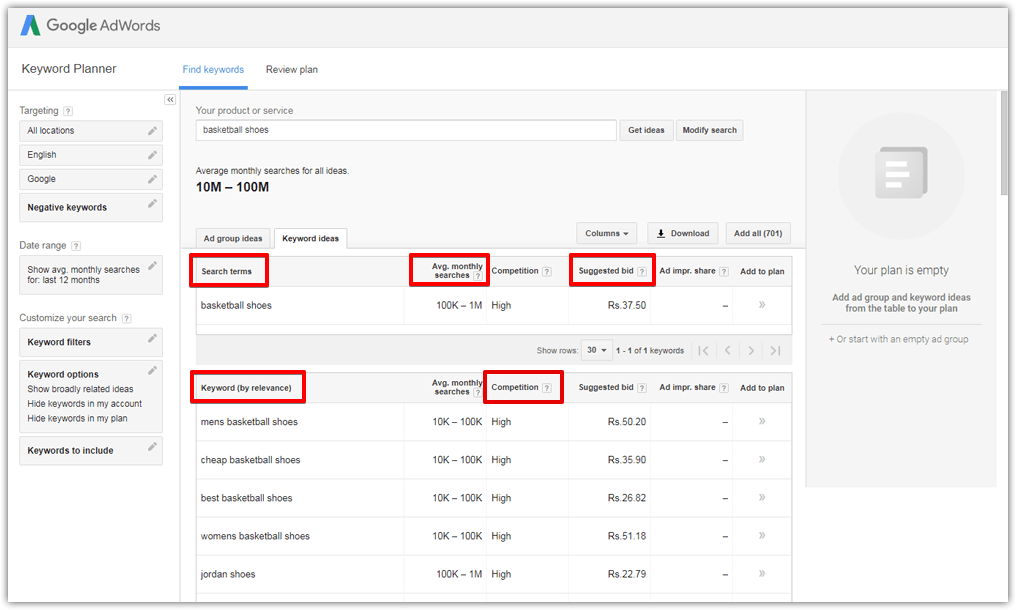
Task: Add mens basketball shoes to plan
Action: click(762, 421)
